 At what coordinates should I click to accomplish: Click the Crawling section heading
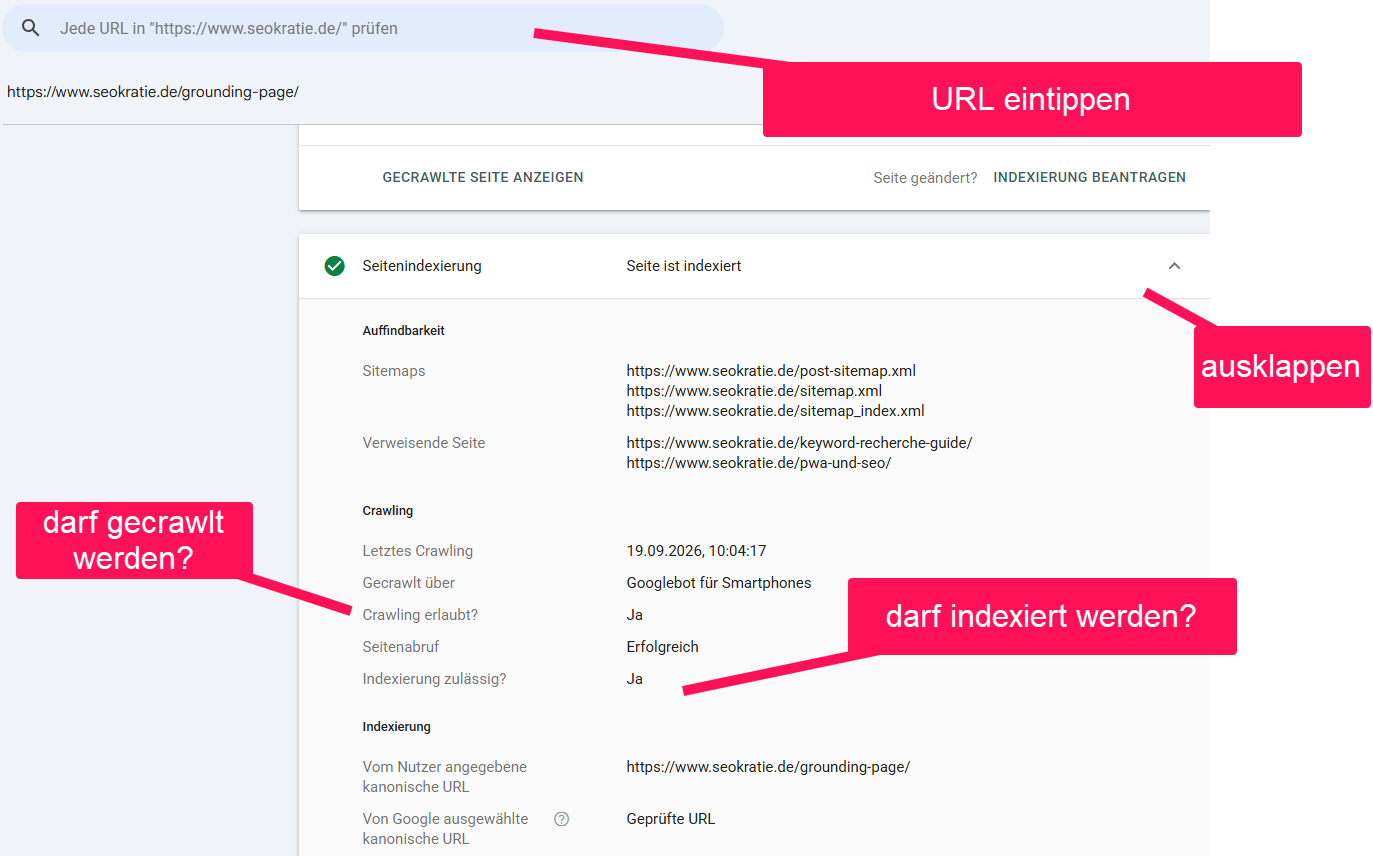[387, 511]
